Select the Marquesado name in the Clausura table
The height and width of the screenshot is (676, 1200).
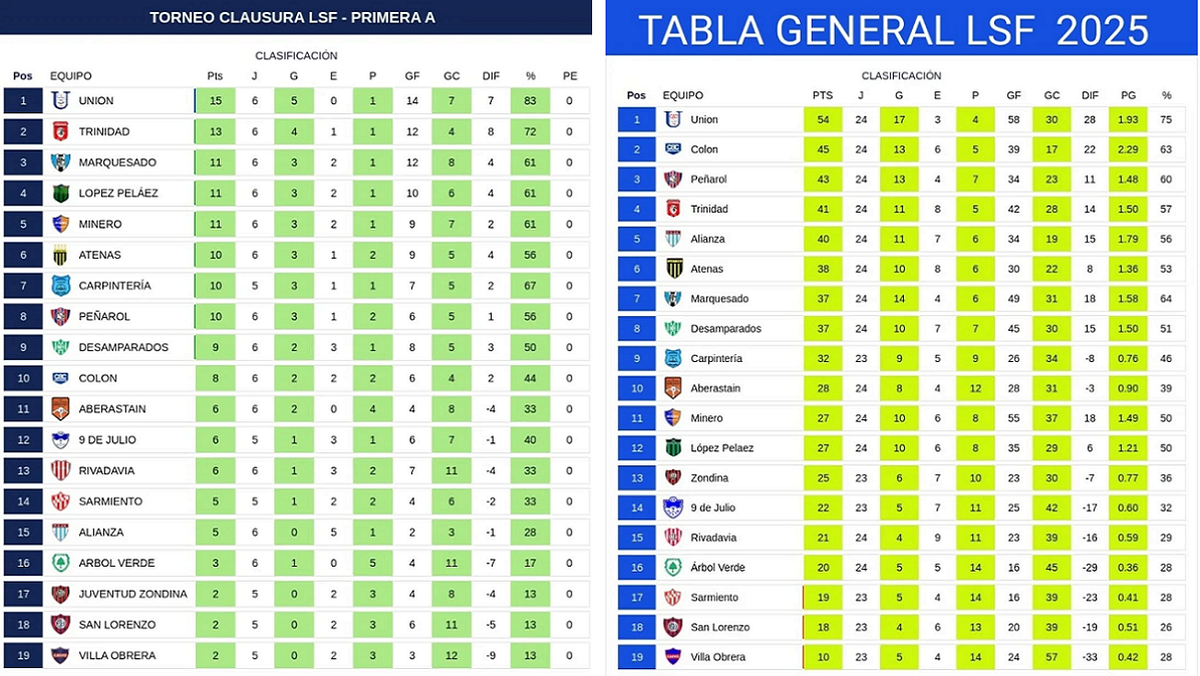[116, 163]
